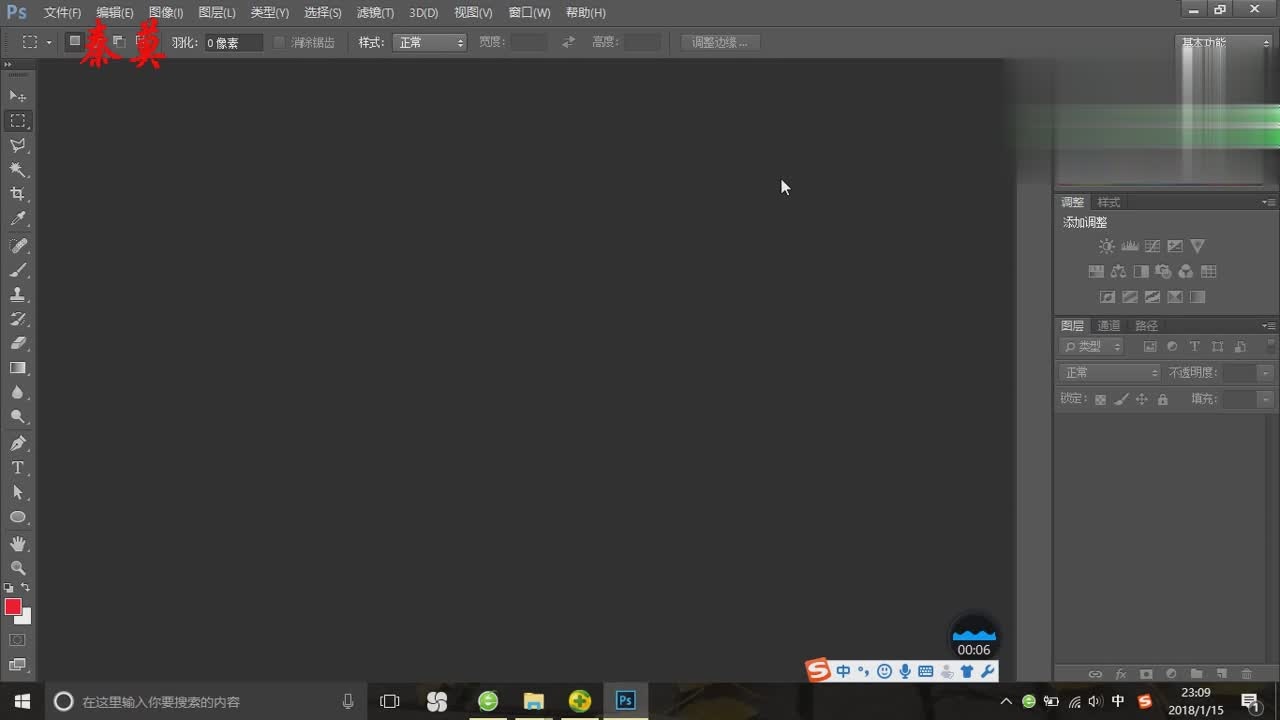
Task: Select the Rectangular Marquee tool
Action: (x=18, y=121)
